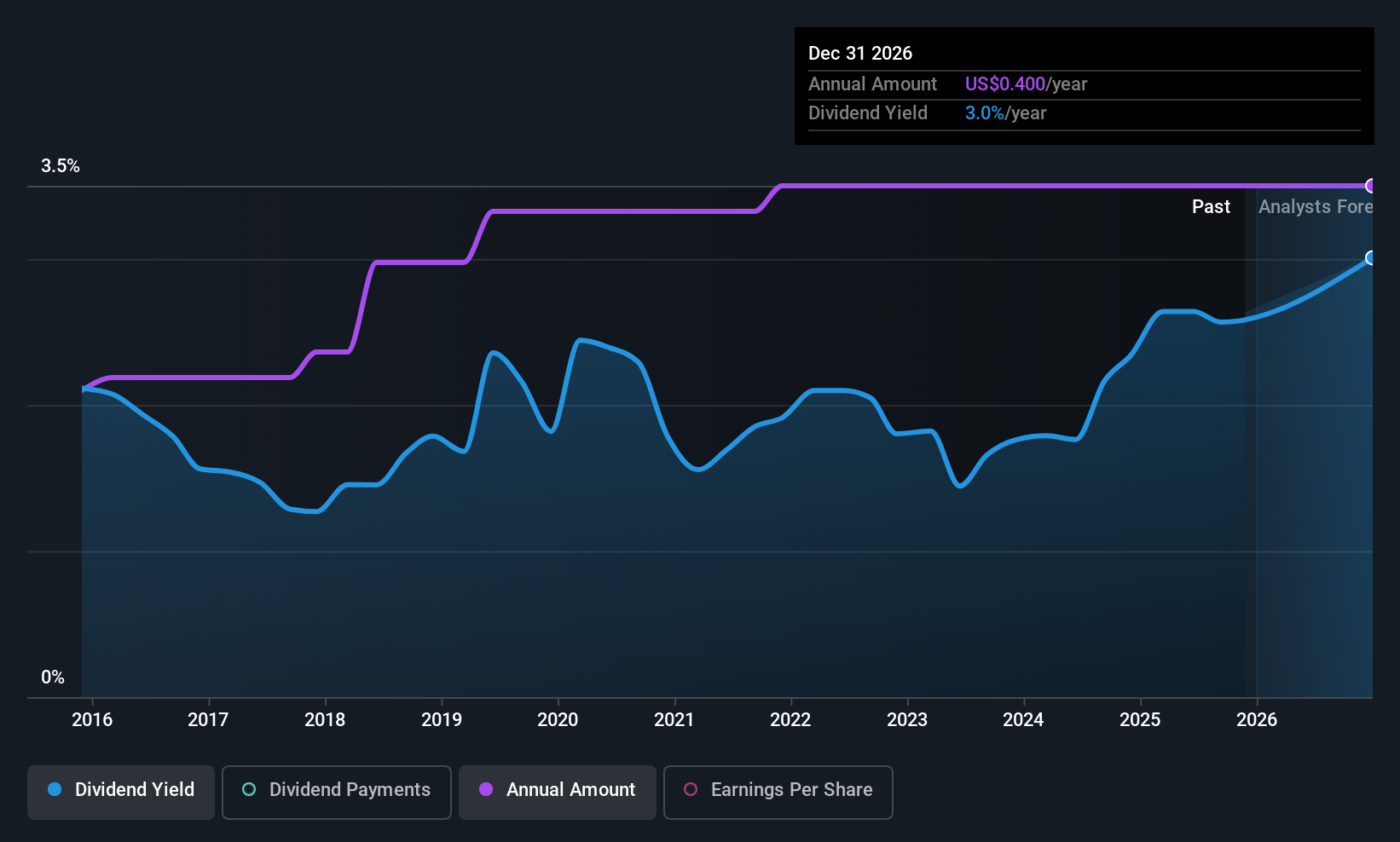Select the purple Annual Amount dot icon
The image size is (1400, 842).
point(486,790)
